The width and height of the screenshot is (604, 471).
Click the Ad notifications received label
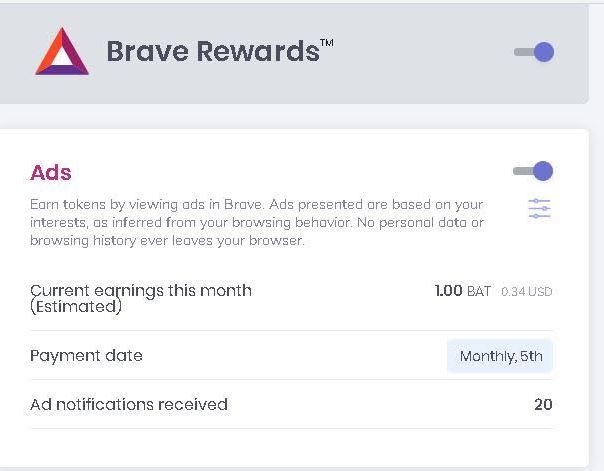(129, 404)
